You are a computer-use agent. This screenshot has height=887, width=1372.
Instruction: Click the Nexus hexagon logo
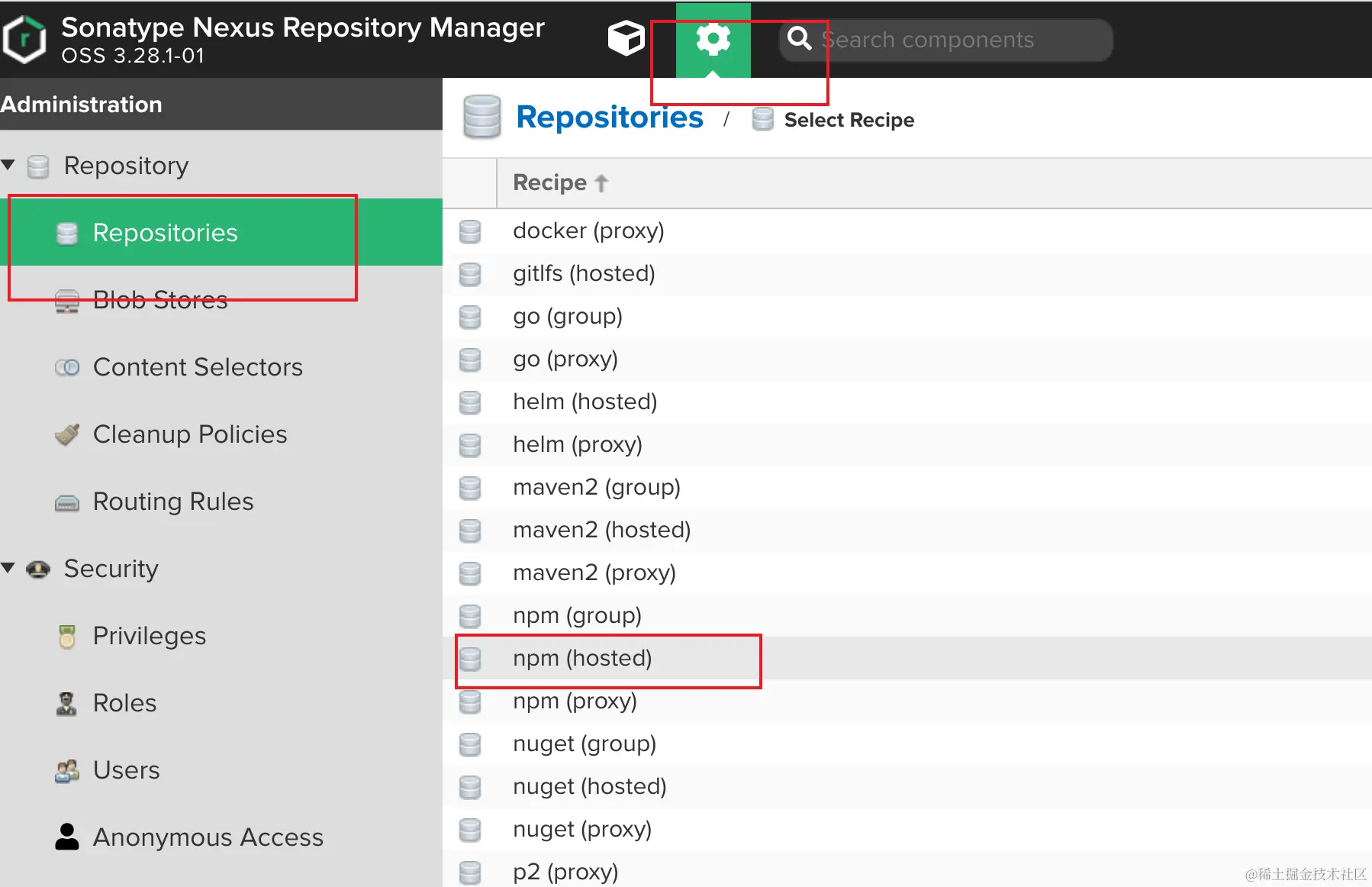coord(24,40)
